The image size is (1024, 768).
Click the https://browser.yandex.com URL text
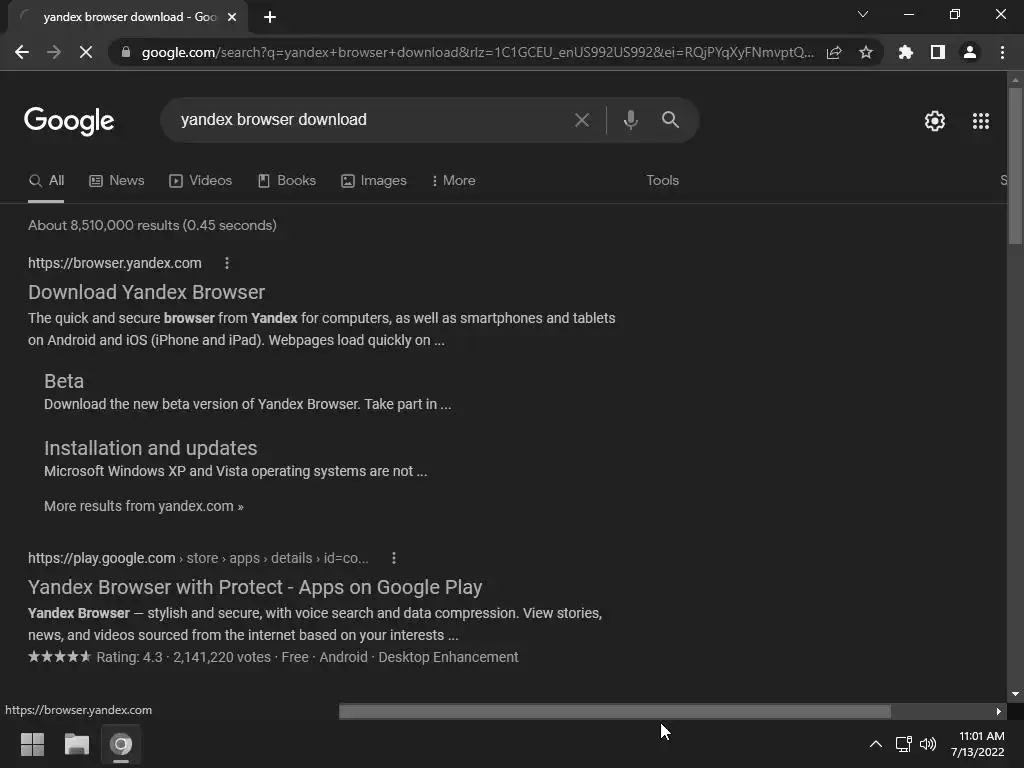click(114, 263)
